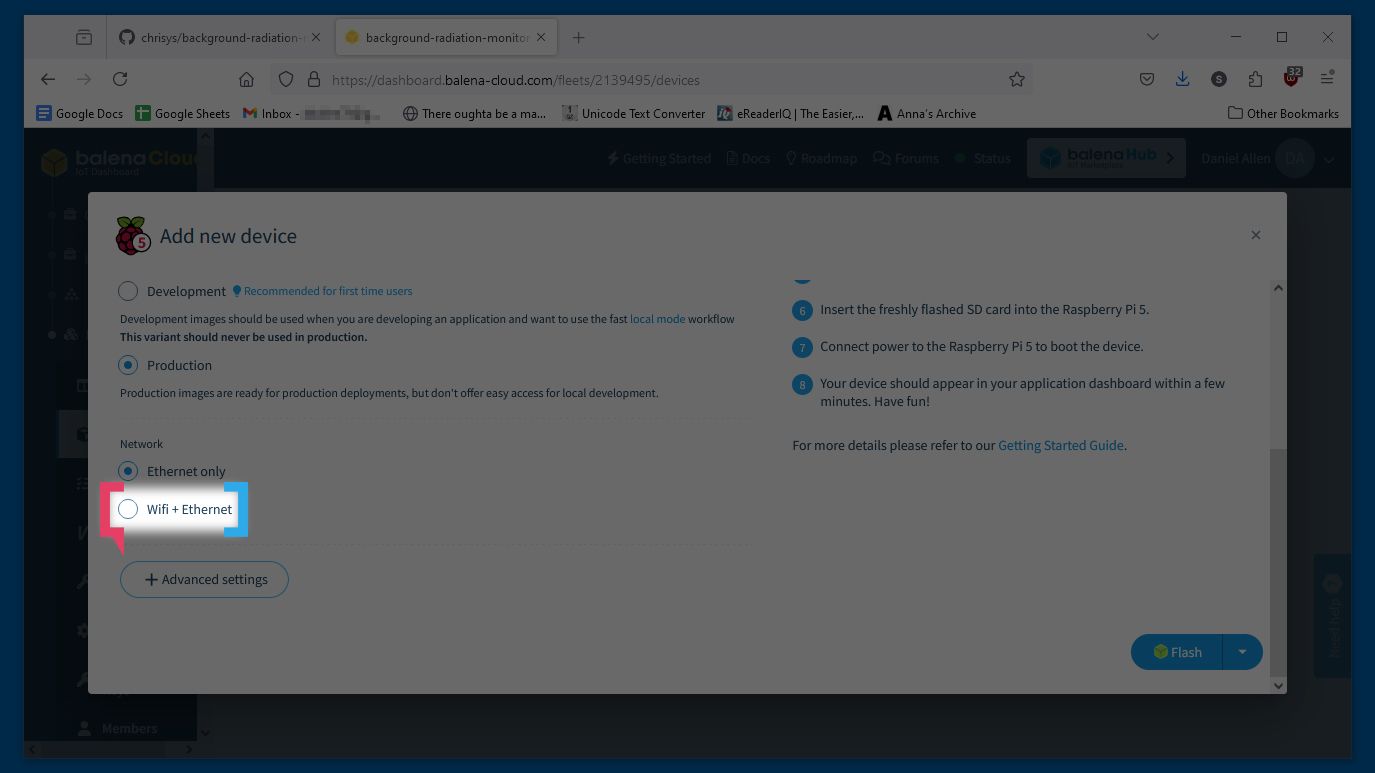This screenshot has height=773, width=1375.
Task: Open Forums in dashboard header
Action: point(906,158)
